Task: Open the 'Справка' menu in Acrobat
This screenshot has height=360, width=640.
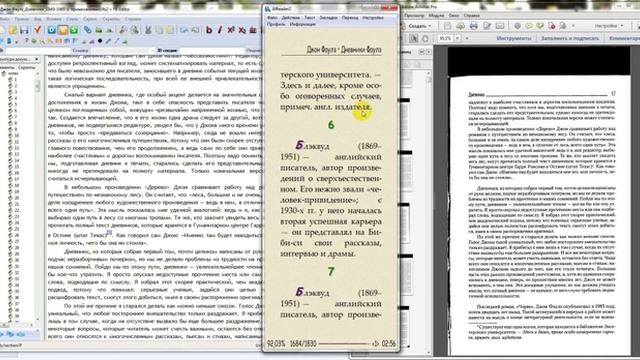Action: click(x=472, y=16)
